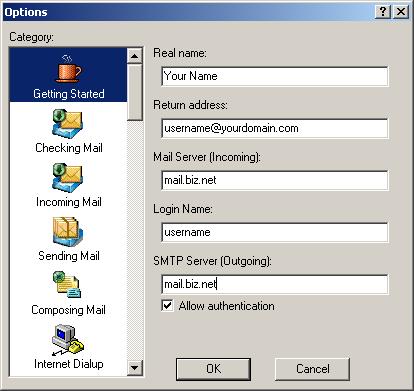Open the title bar help question mark
The width and height of the screenshot is (414, 391).
[x=383, y=12]
